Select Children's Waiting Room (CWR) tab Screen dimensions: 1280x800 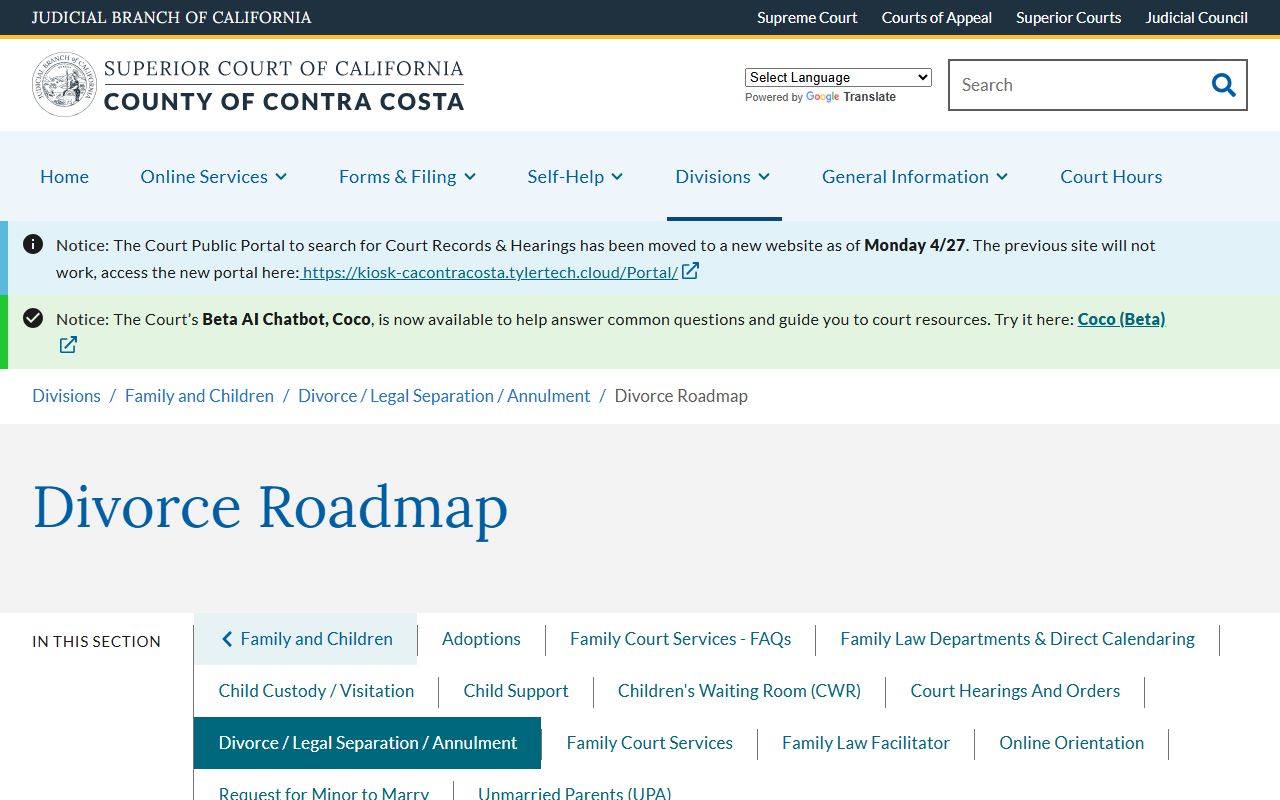[739, 691]
